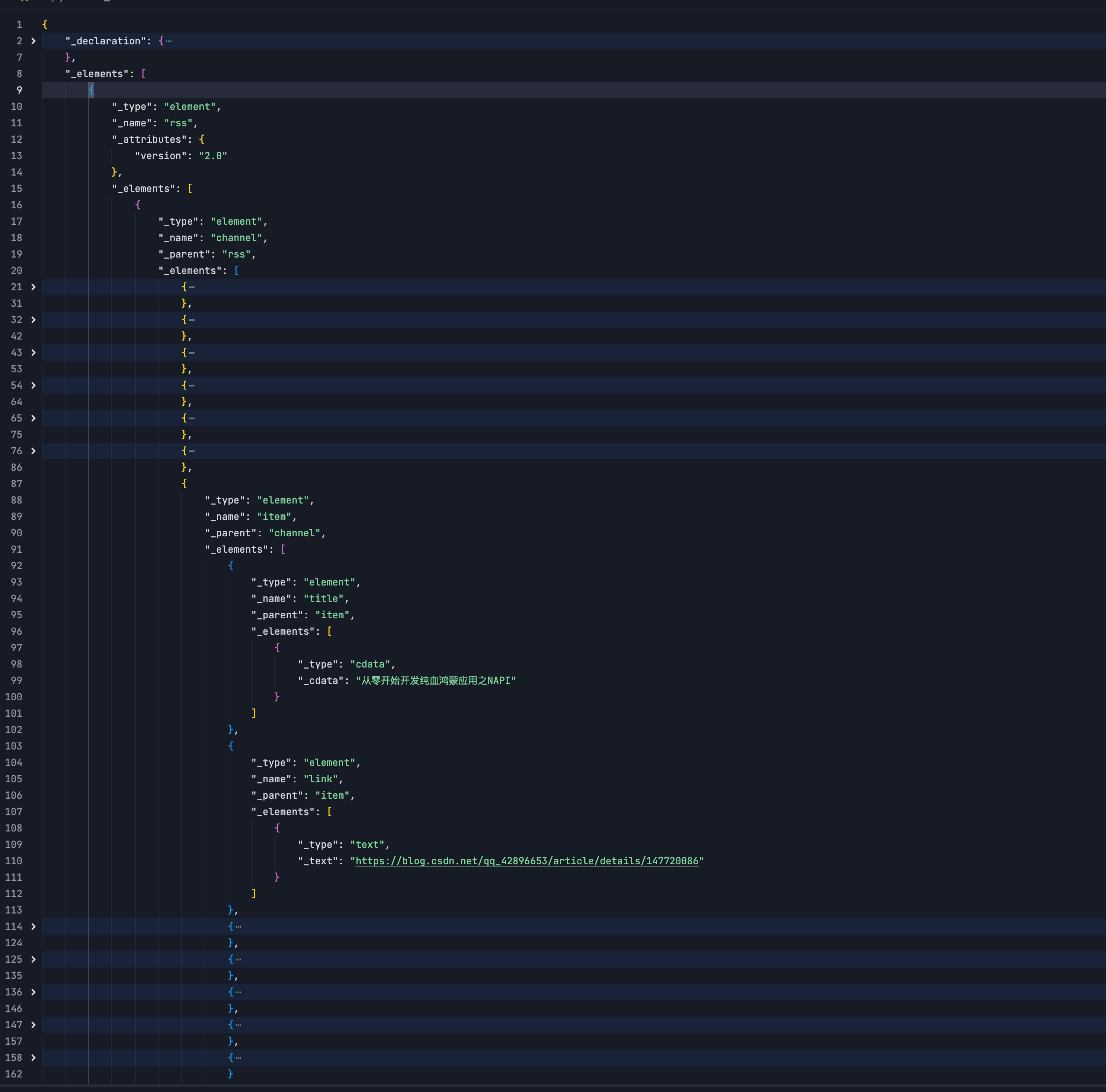Expand the collapsed object on line 21
The width and height of the screenshot is (1106, 1092).
point(33,287)
